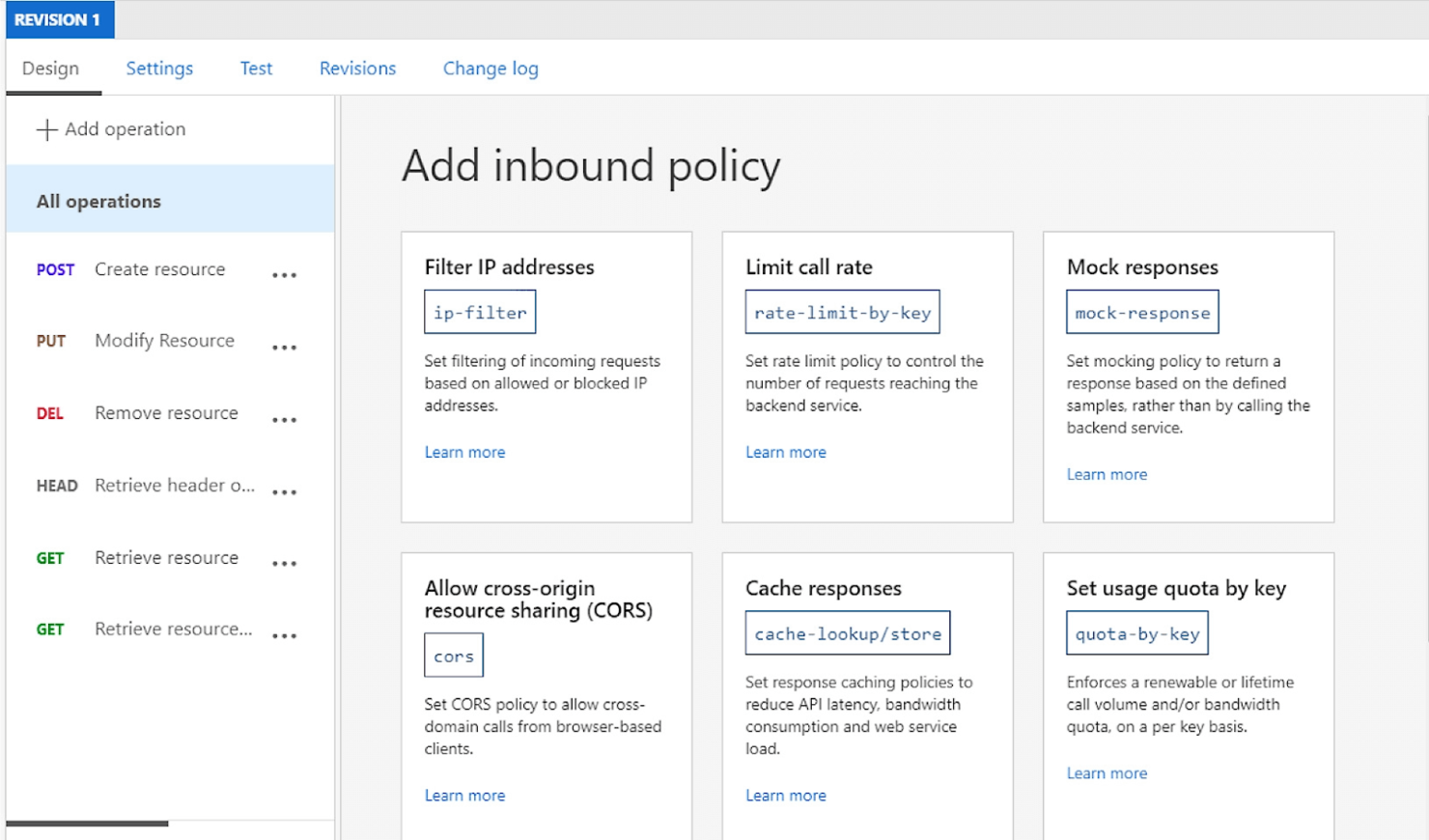
Task: Click Learn more under Filter IP addresses
Action: (465, 452)
